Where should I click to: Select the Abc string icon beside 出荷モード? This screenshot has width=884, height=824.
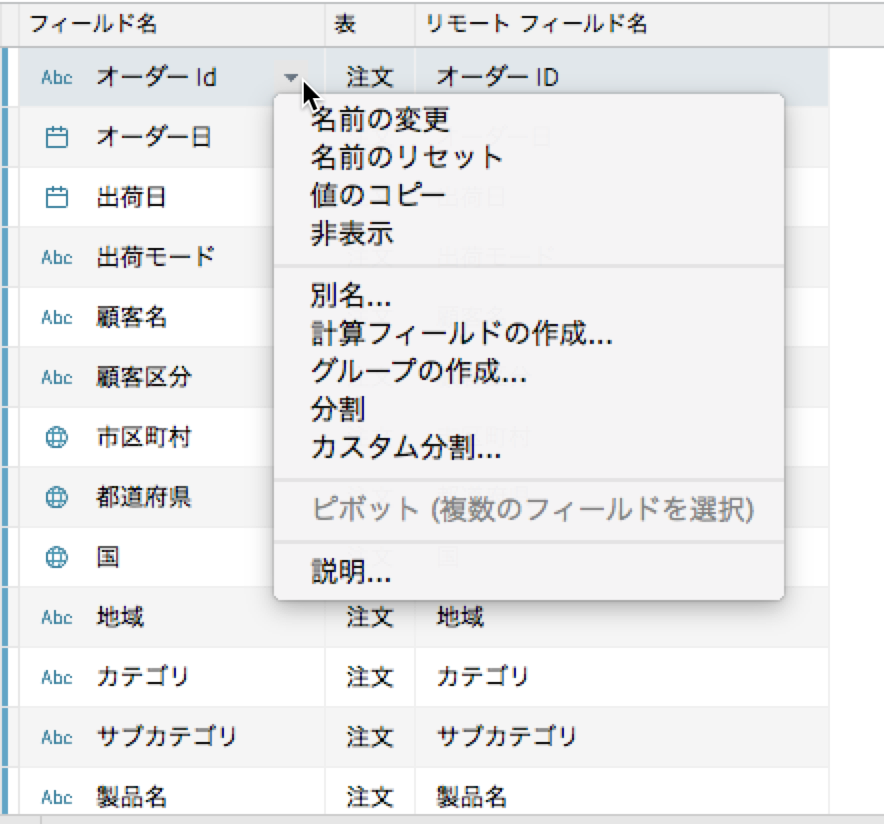point(57,257)
